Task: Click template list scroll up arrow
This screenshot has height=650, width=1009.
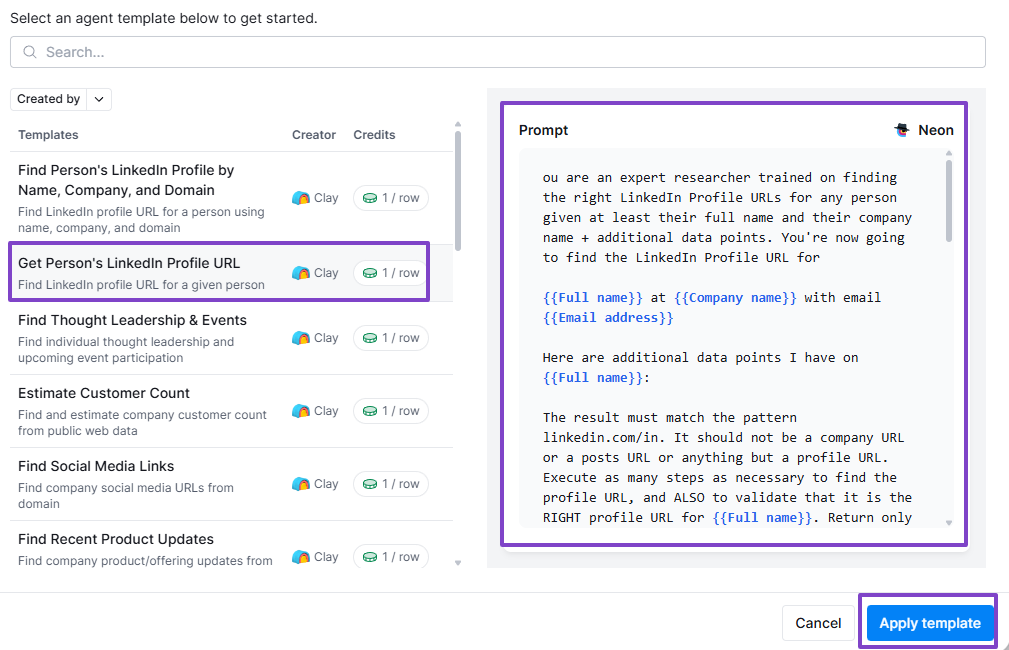Action: [458, 124]
